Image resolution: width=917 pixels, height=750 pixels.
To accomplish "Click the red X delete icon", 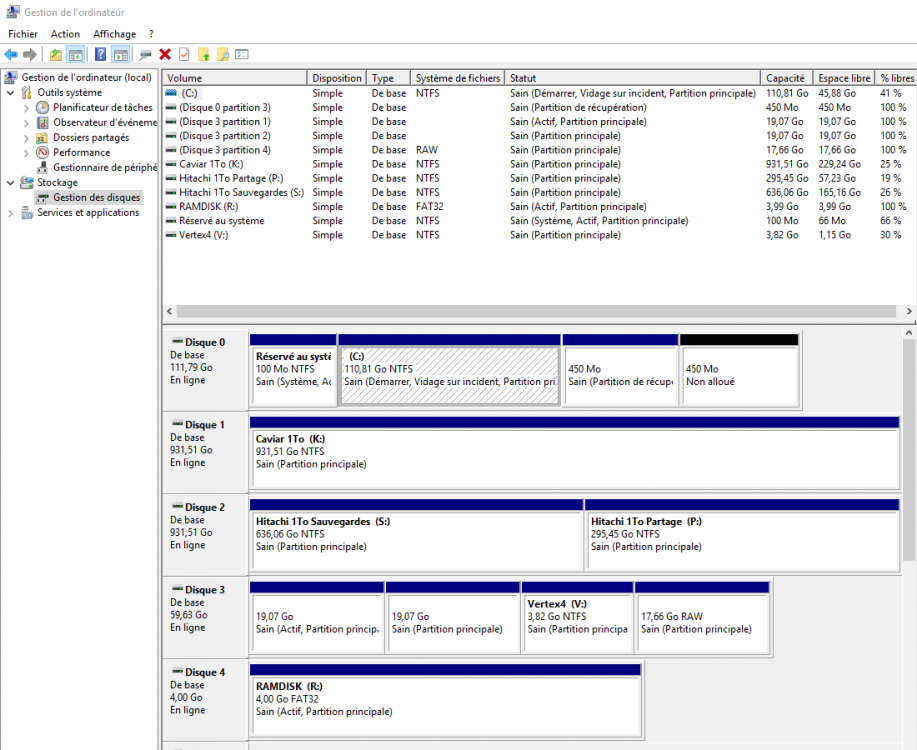I will click(x=165, y=54).
